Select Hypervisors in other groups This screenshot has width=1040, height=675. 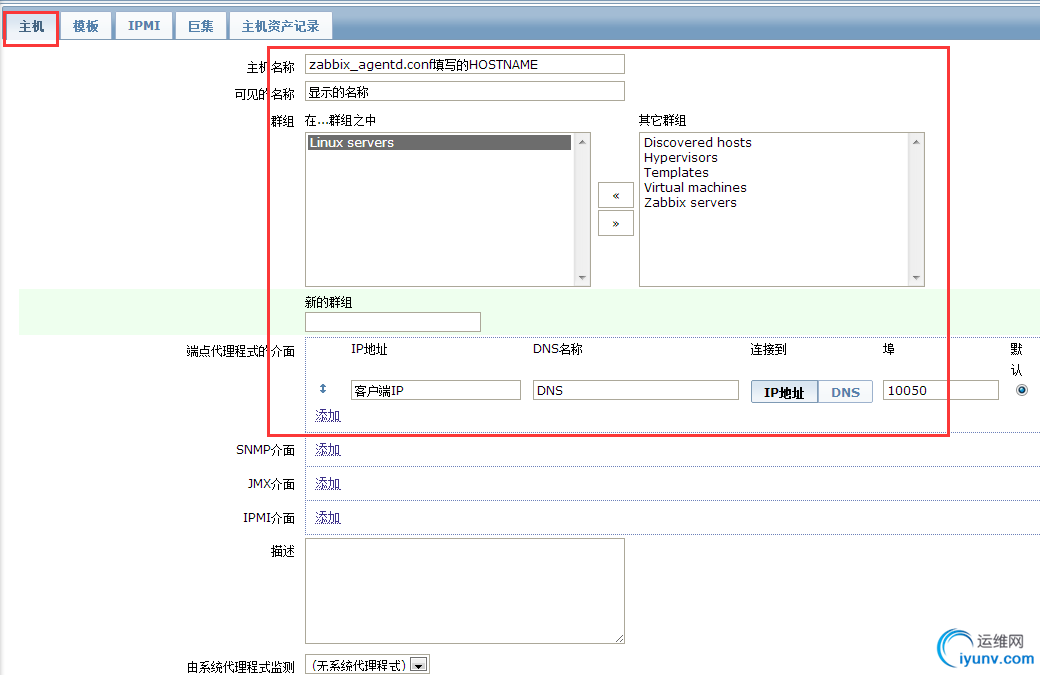click(681, 158)
